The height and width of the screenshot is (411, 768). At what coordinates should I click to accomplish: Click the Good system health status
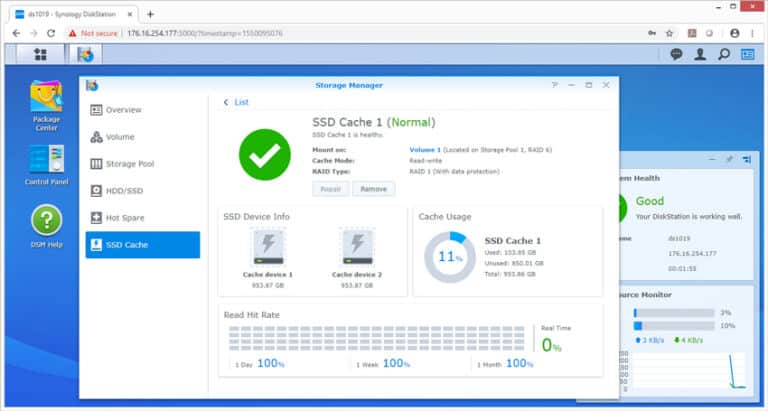click(x=650, y=201)
